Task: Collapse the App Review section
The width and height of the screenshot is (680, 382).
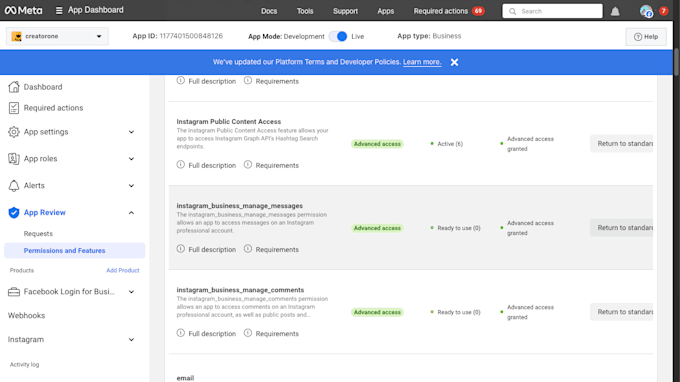Action: click(131, 212)
